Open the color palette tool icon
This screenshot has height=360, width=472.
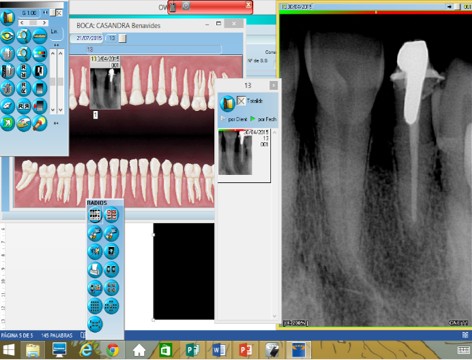(23, 124)
